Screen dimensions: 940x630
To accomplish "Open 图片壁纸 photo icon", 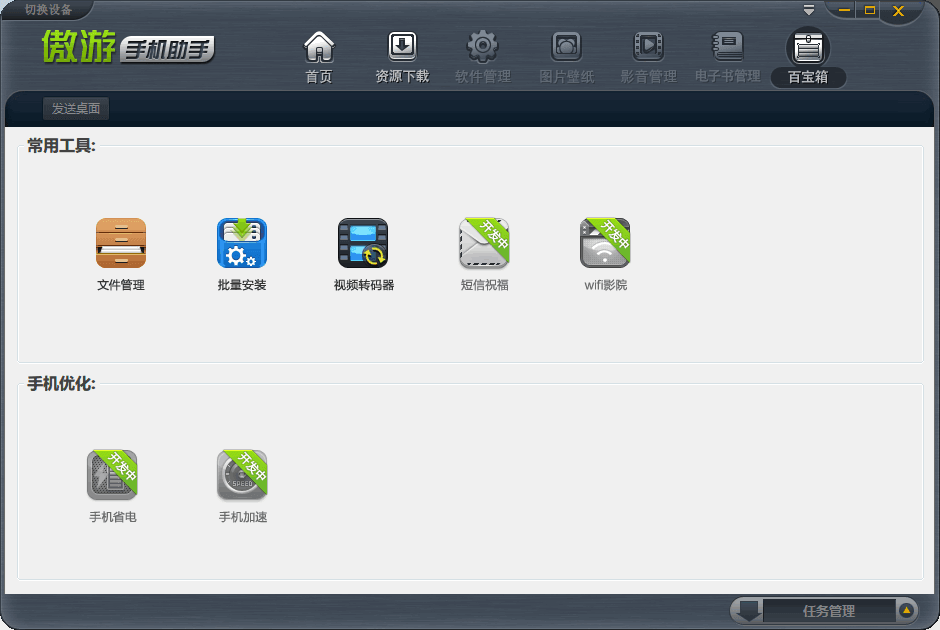I will click(x=567, y=47).
